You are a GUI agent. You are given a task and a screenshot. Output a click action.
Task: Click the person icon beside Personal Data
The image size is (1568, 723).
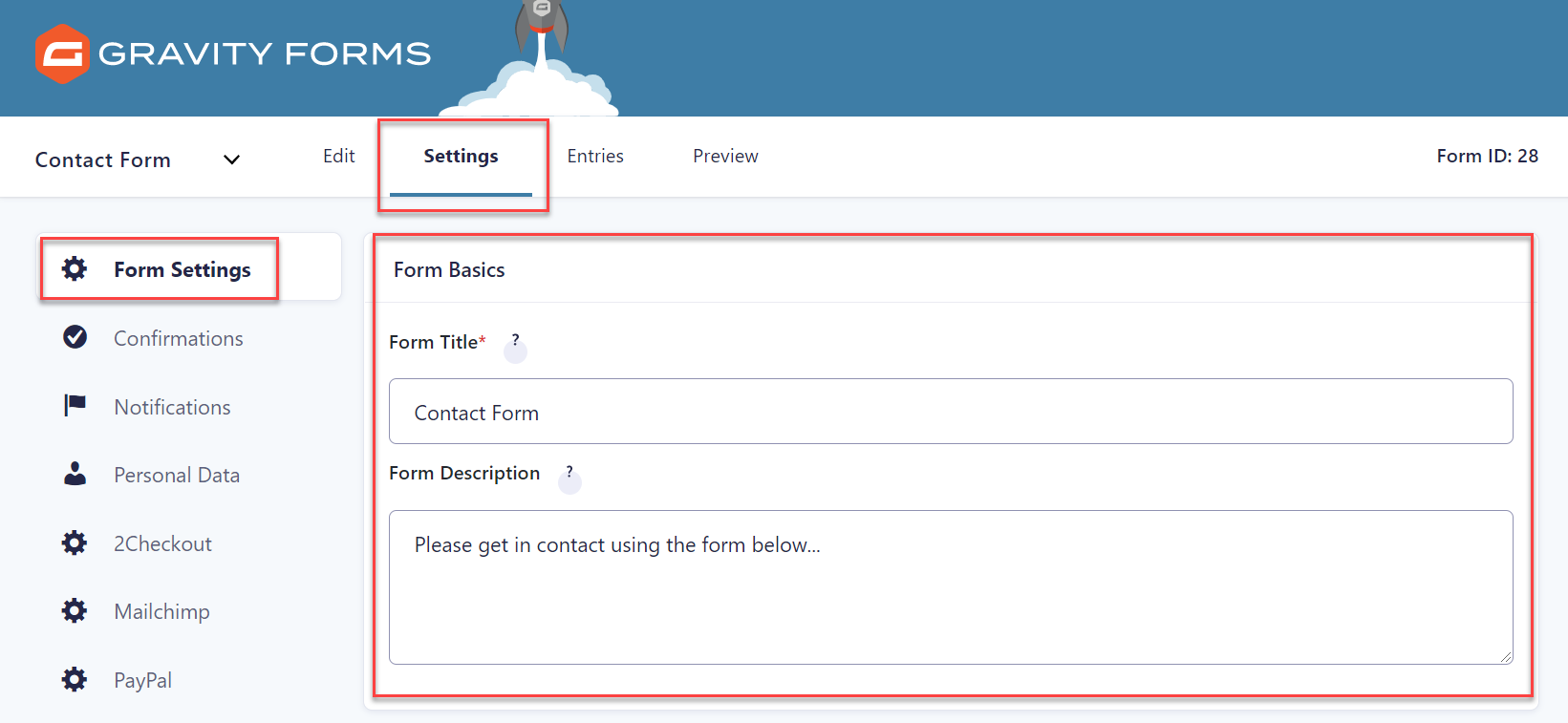pyautogui.click(x=75, y=474)
